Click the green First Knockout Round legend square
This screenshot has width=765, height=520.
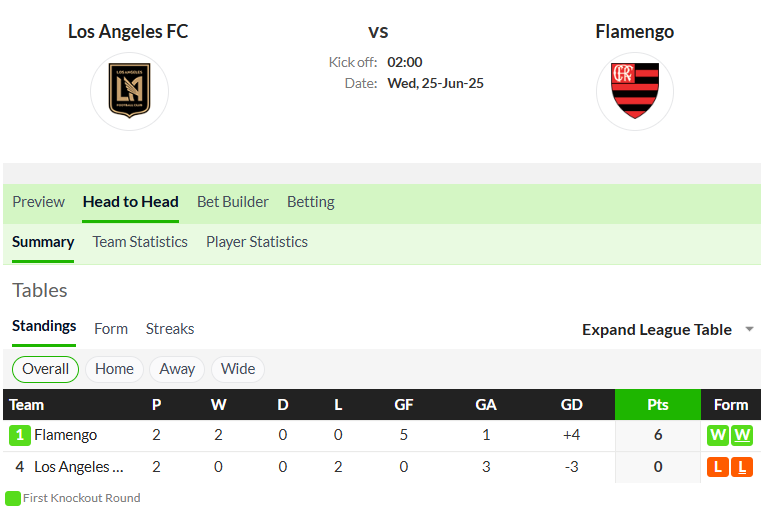point(13,499)
